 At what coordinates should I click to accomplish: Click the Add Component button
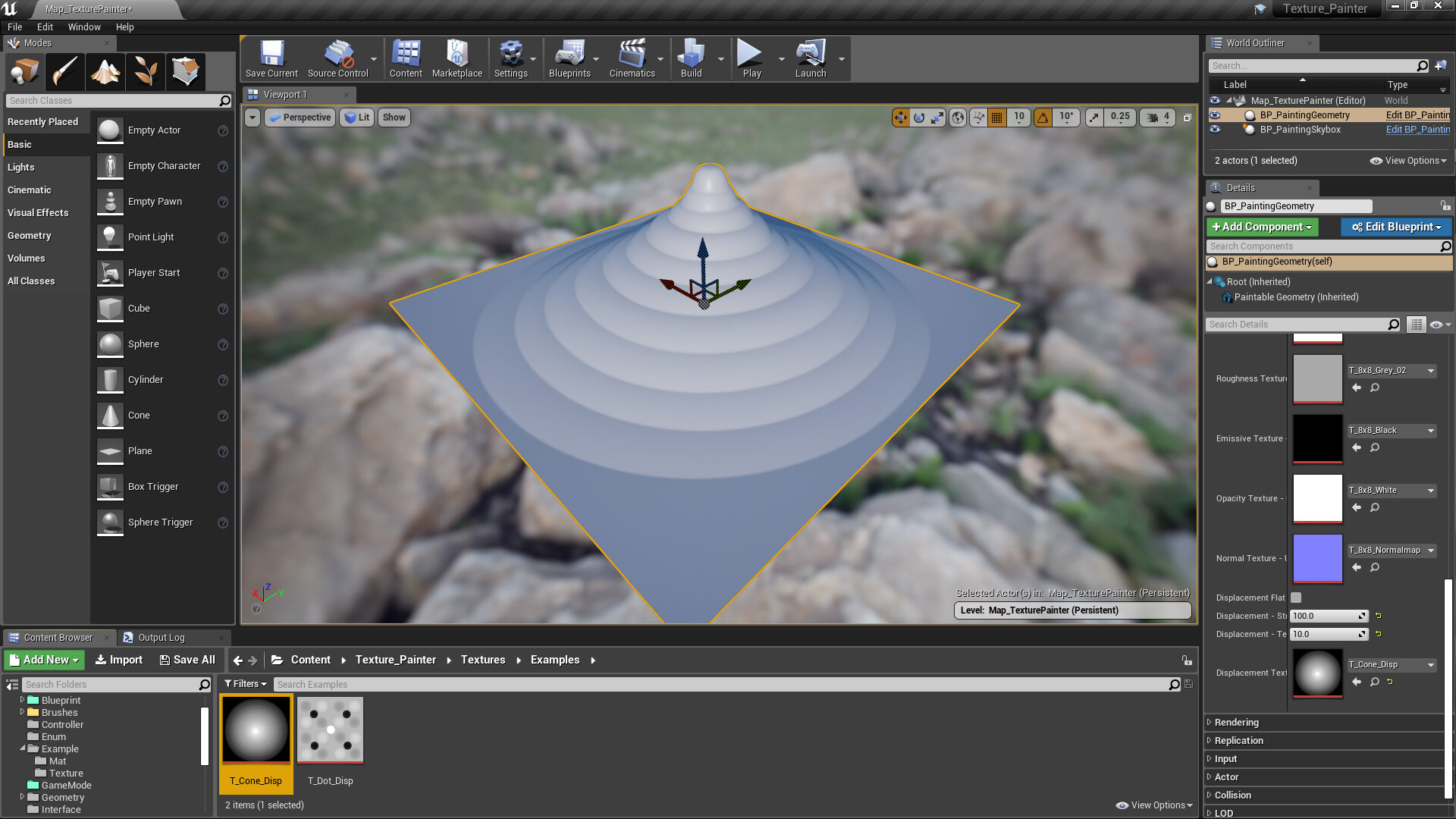pos(1263,227)
